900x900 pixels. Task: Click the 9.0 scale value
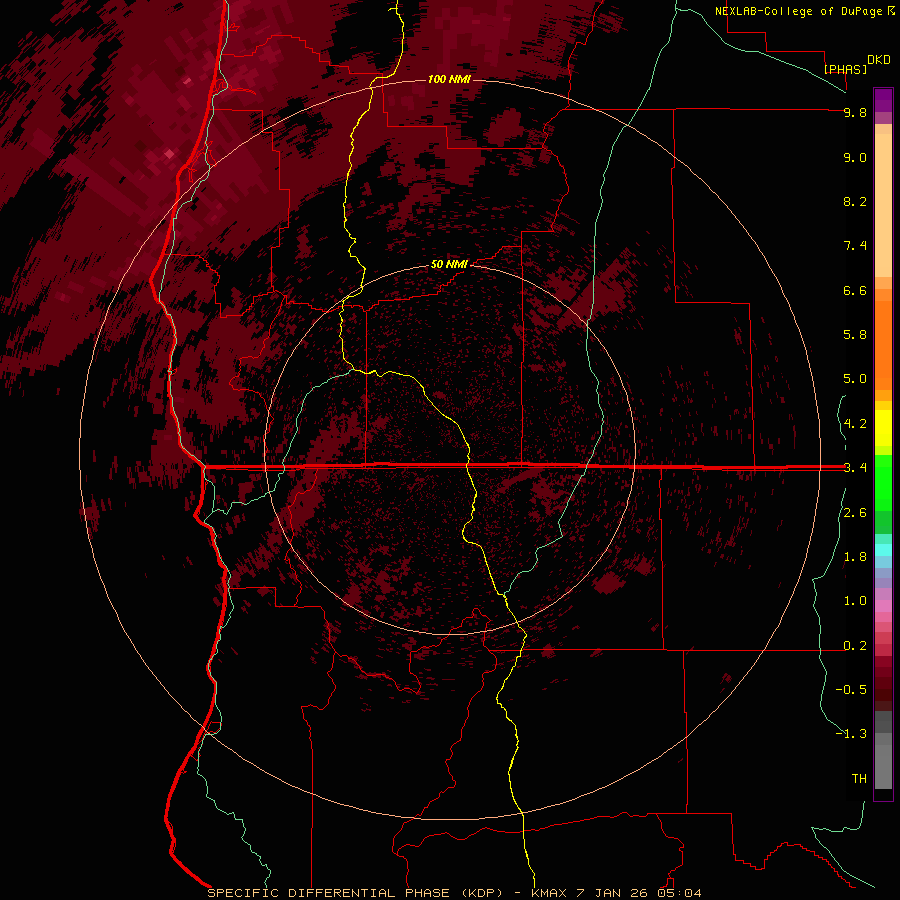point(855,157)
